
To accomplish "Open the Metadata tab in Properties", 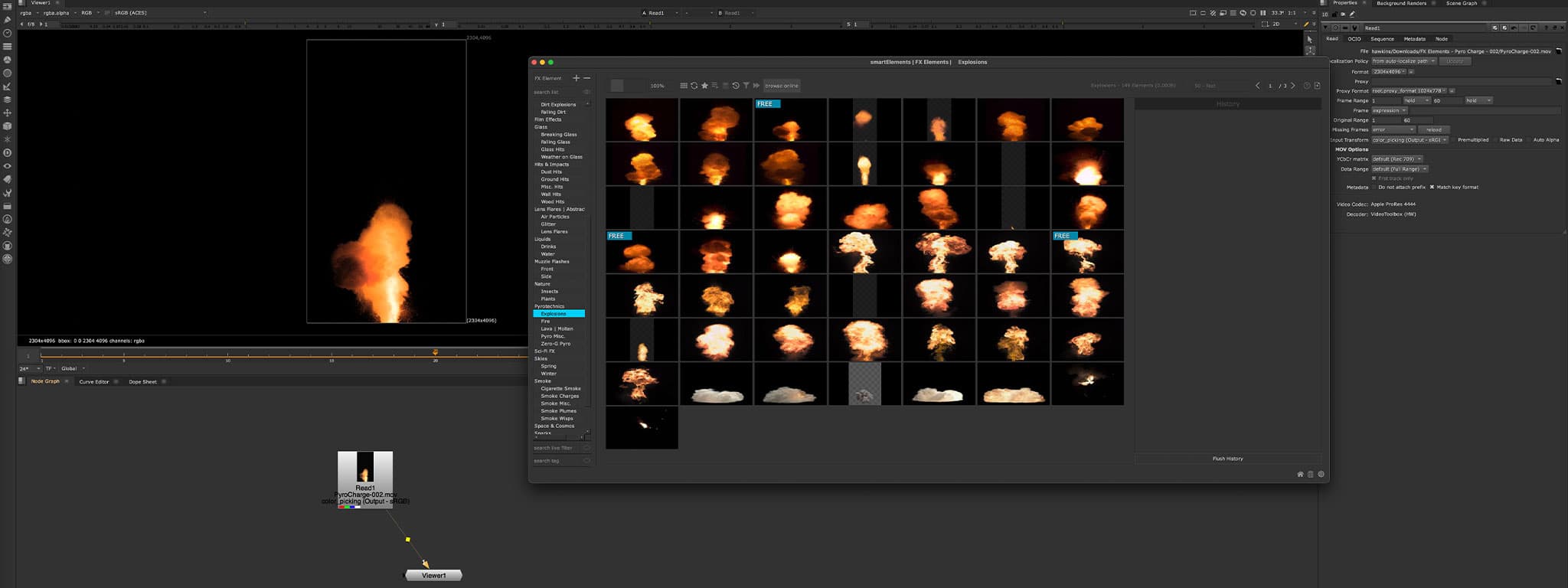I will pos(1414,39).
